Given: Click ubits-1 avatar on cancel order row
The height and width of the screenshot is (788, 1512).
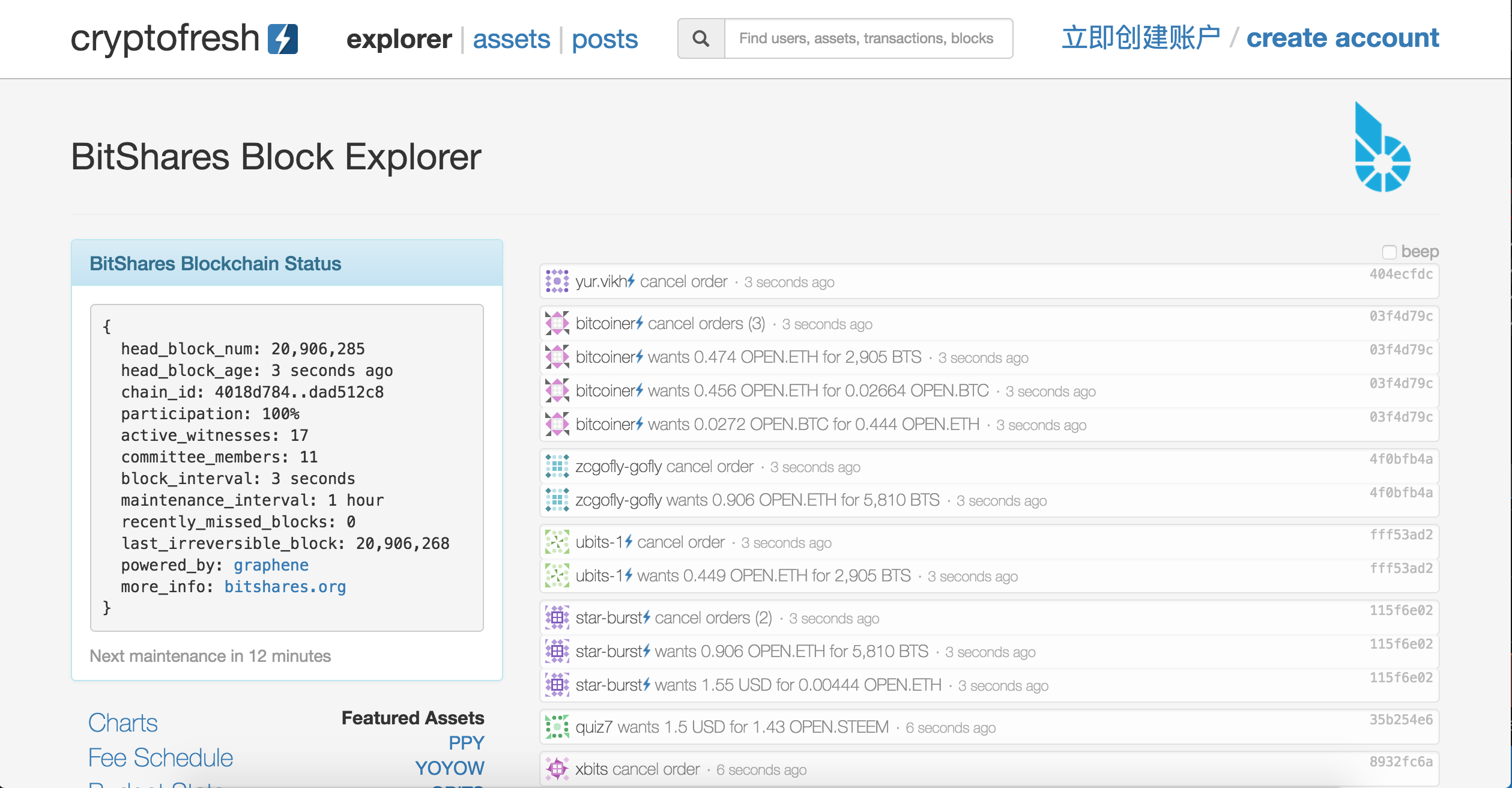Looking at the screenshot, I should pyautogui.click(x=557, y=542).
